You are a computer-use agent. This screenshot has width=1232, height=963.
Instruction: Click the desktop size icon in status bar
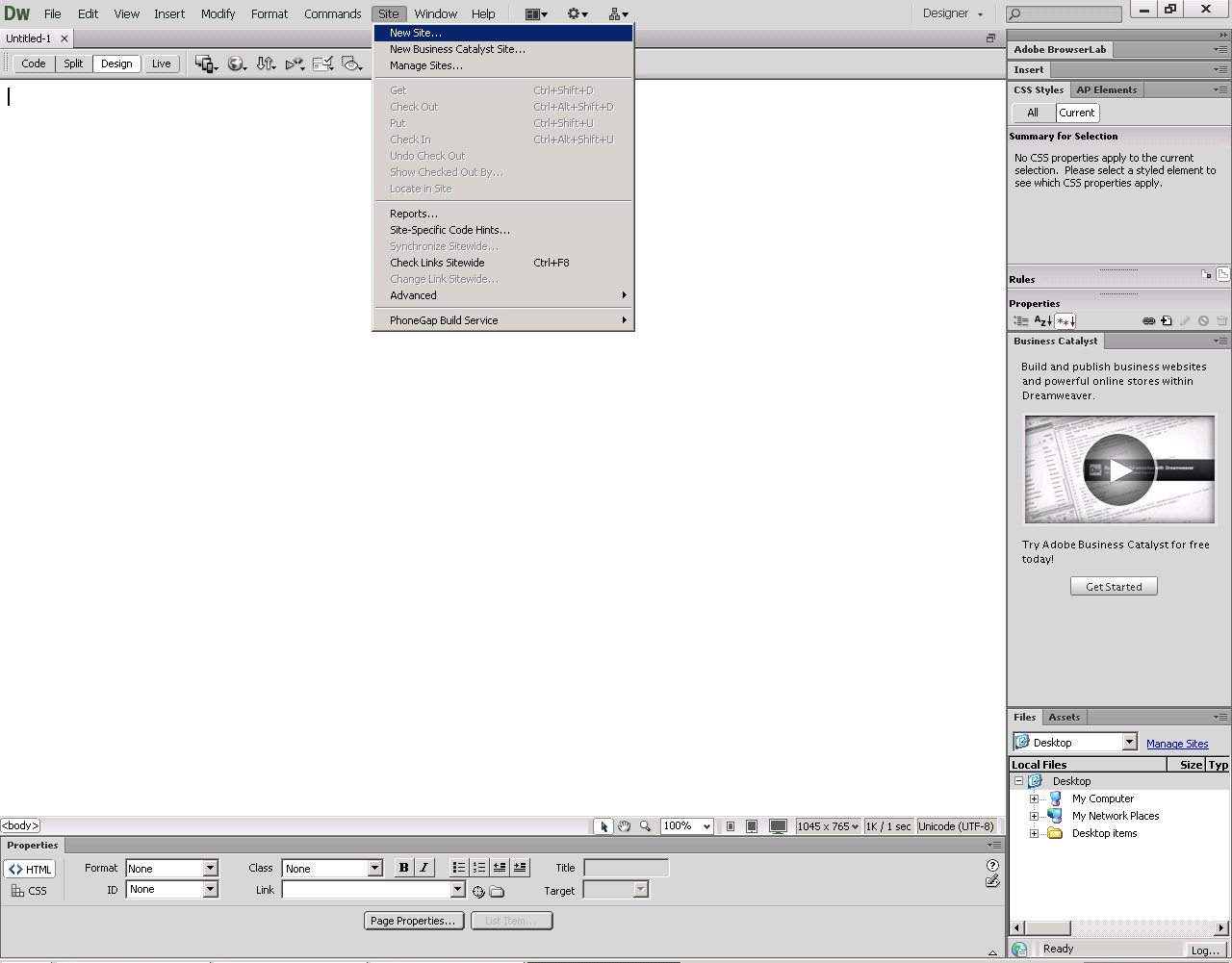pyautogui.click(x=778, y=826)
